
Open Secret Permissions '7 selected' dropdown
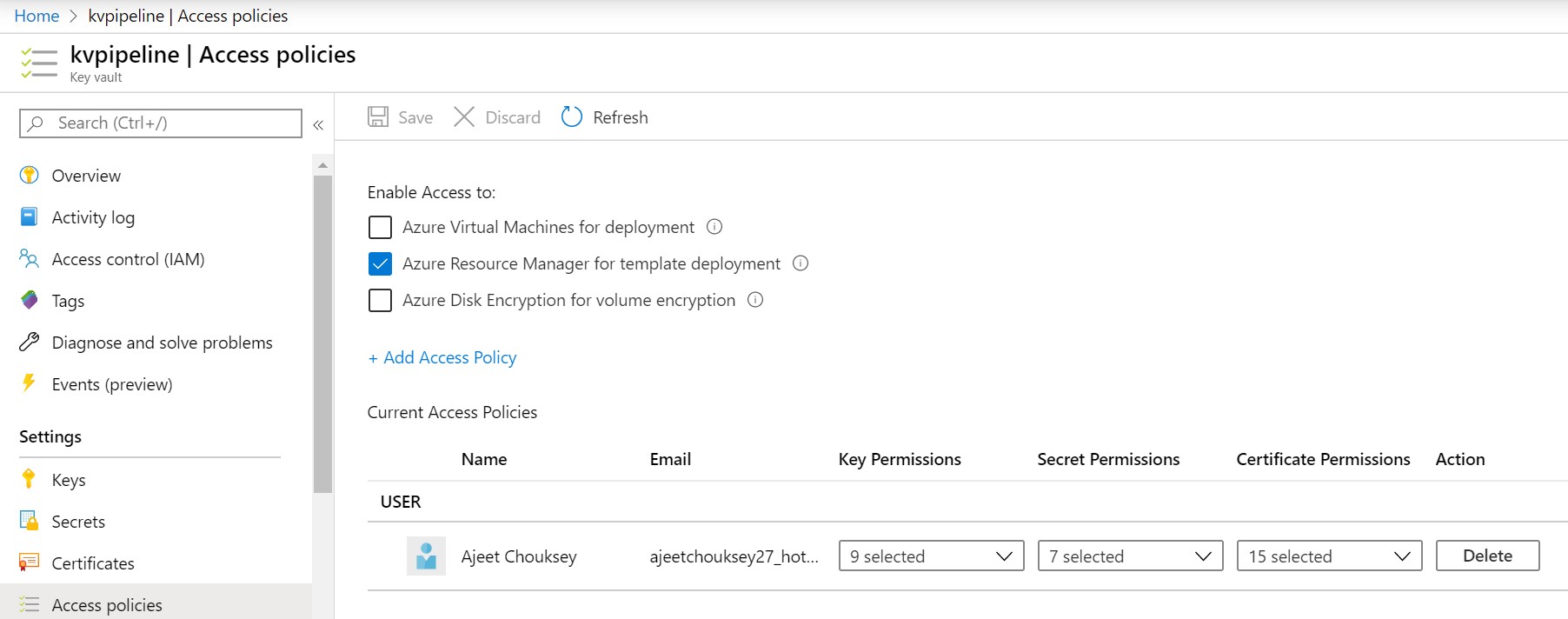1130,556
